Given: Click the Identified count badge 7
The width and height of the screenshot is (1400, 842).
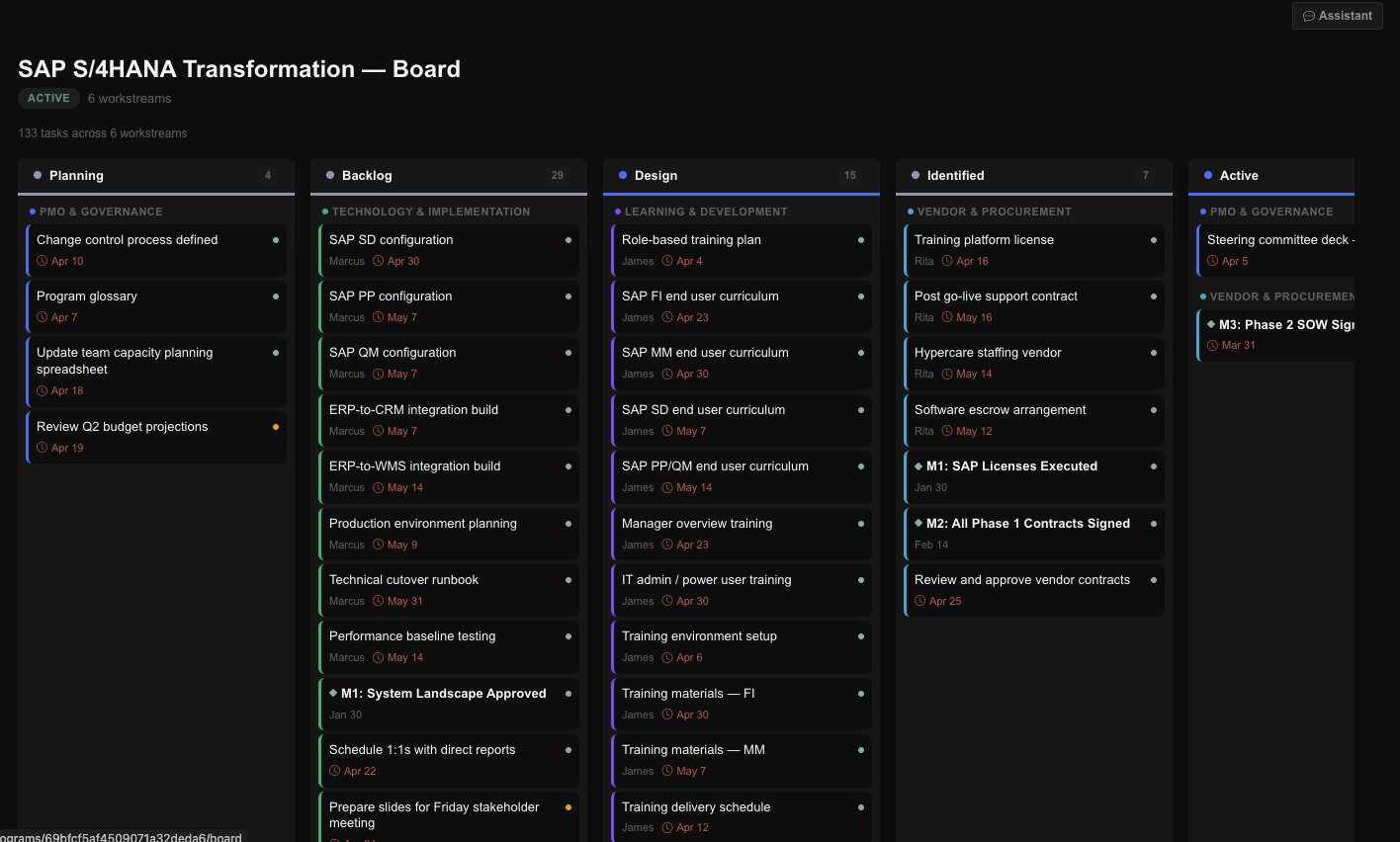Looking at the screenshot, I should click(x=1146, y=175).
